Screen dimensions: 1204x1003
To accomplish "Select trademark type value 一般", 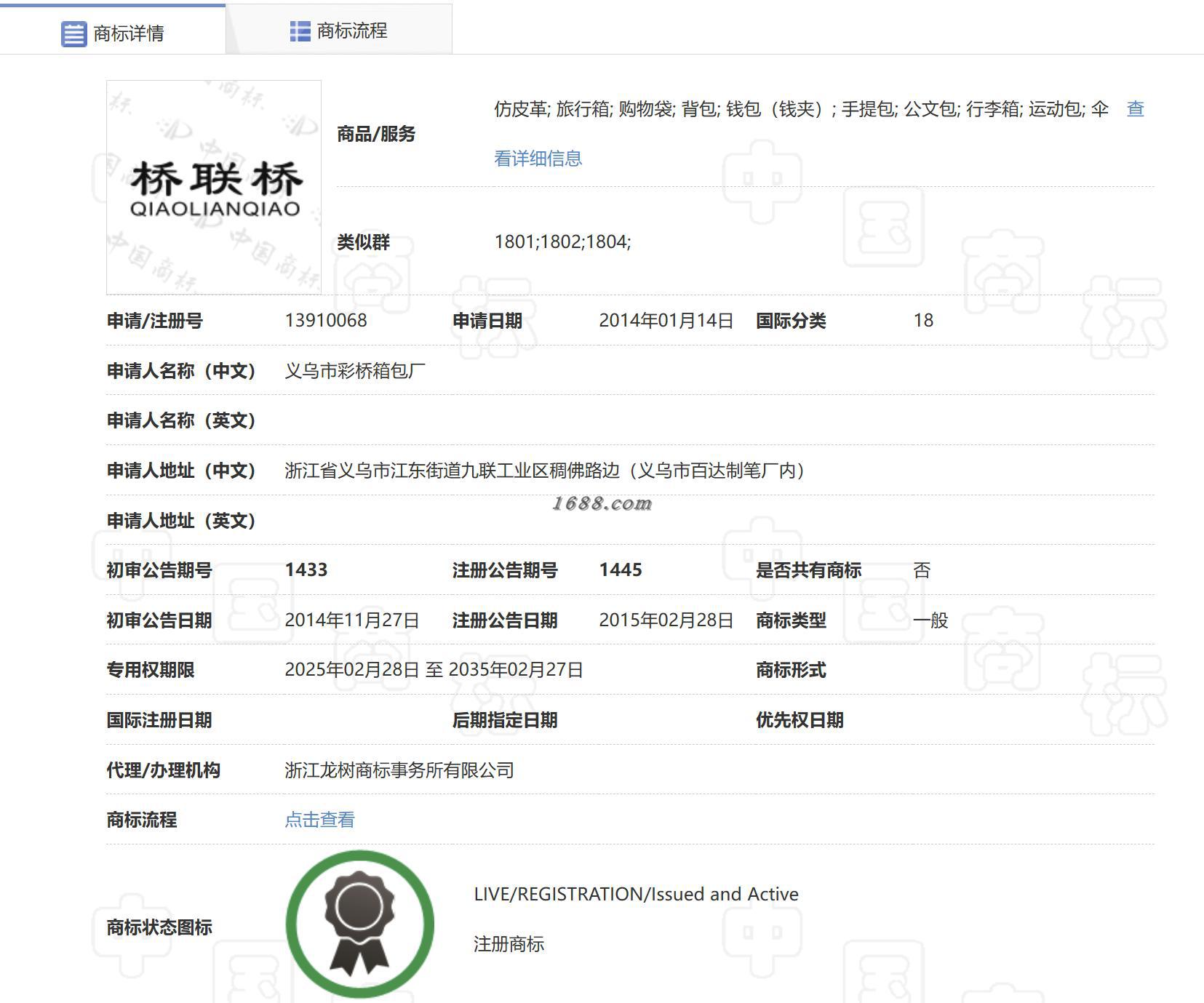I will tap(930, 620).
